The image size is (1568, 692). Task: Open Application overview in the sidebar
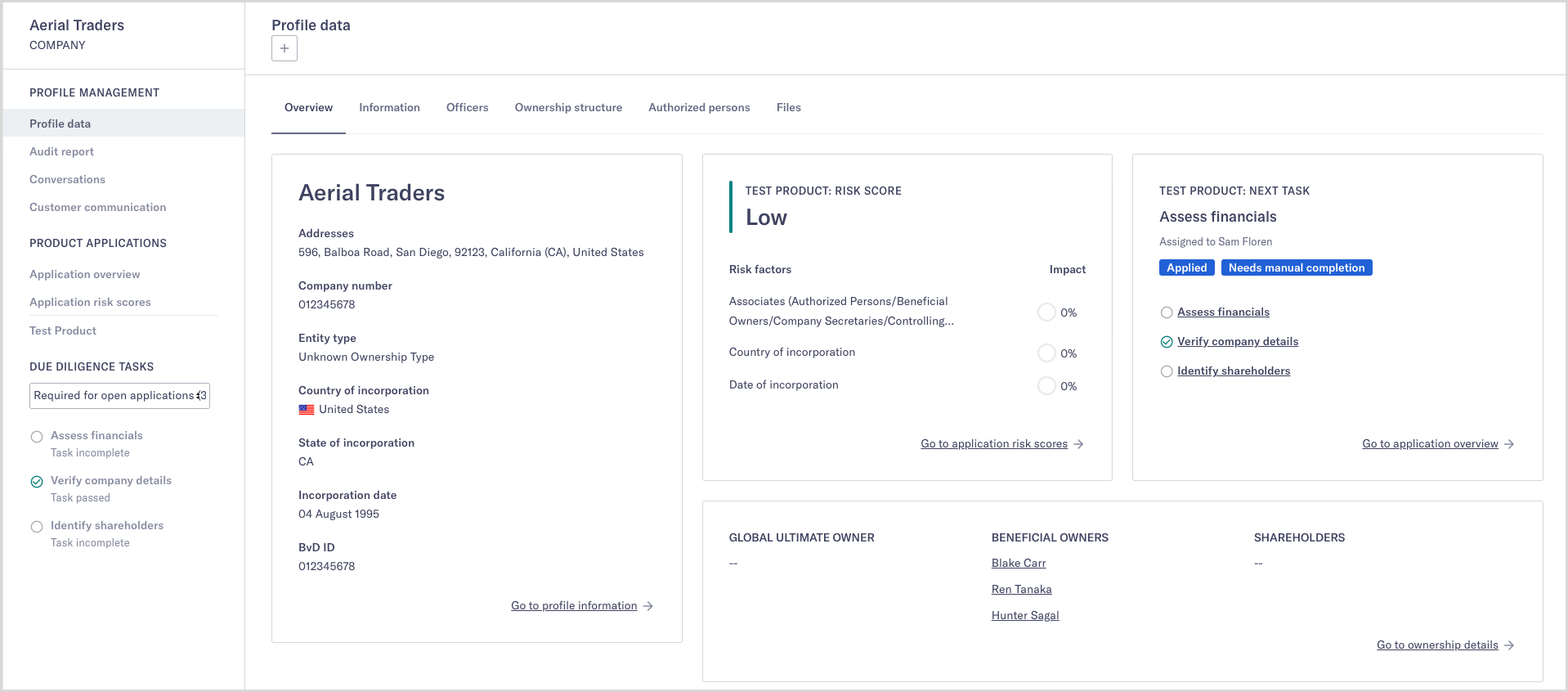84,274
